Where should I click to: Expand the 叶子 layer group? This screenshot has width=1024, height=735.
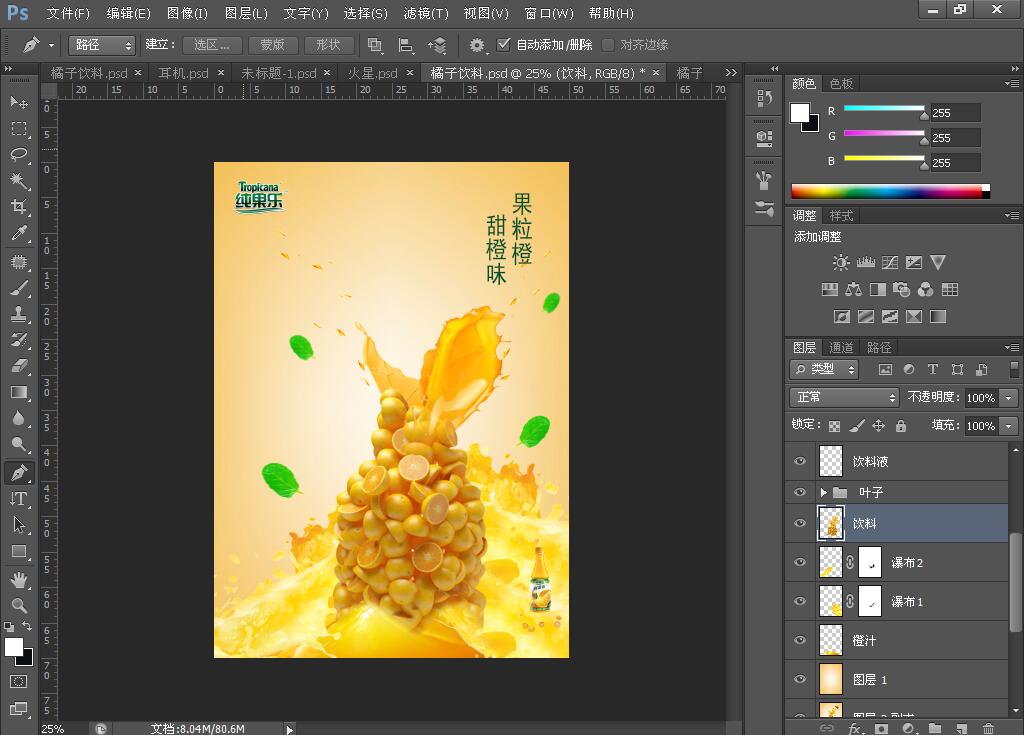823,493
